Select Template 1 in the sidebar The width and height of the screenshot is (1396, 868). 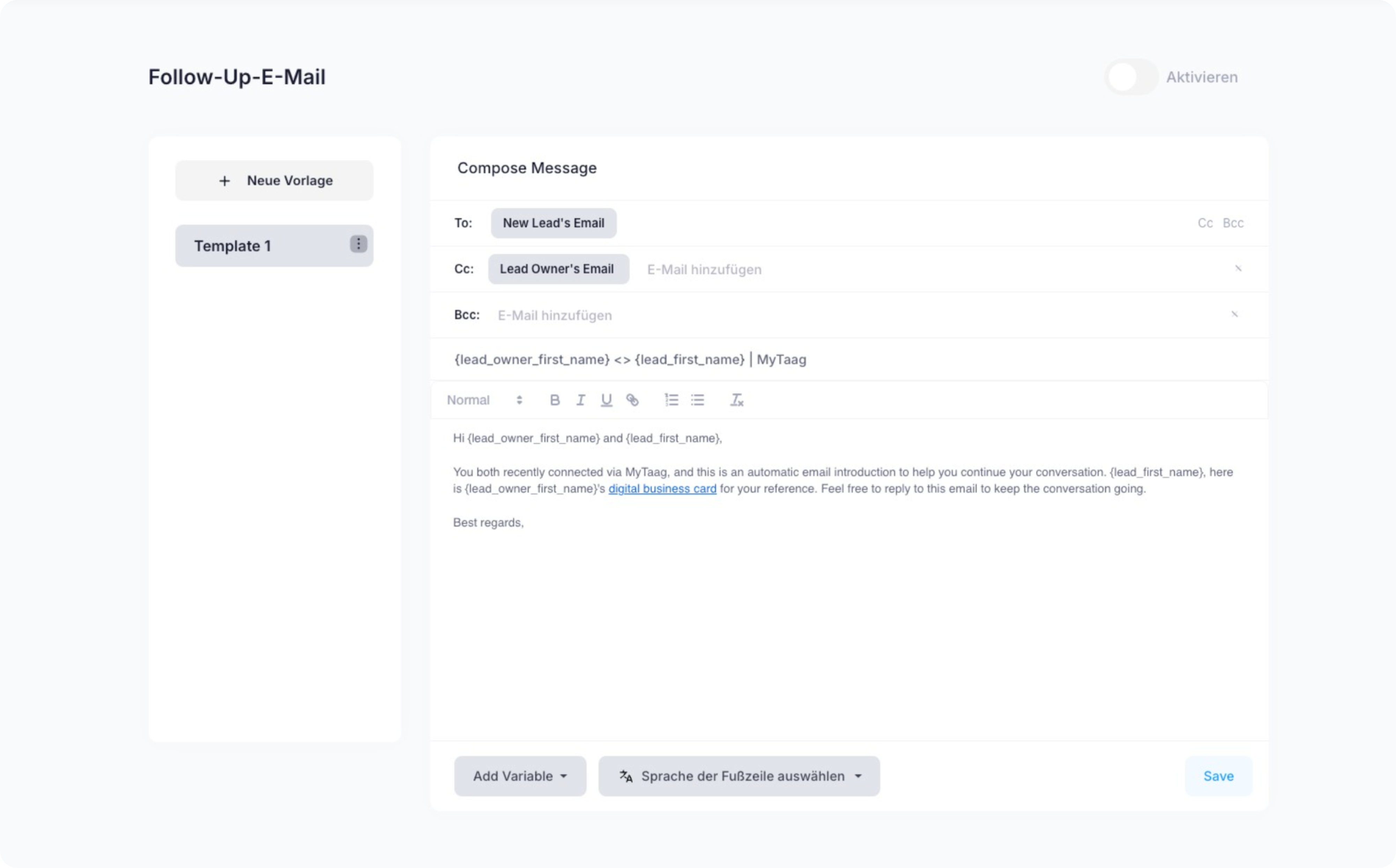click(x=253, y=246)
